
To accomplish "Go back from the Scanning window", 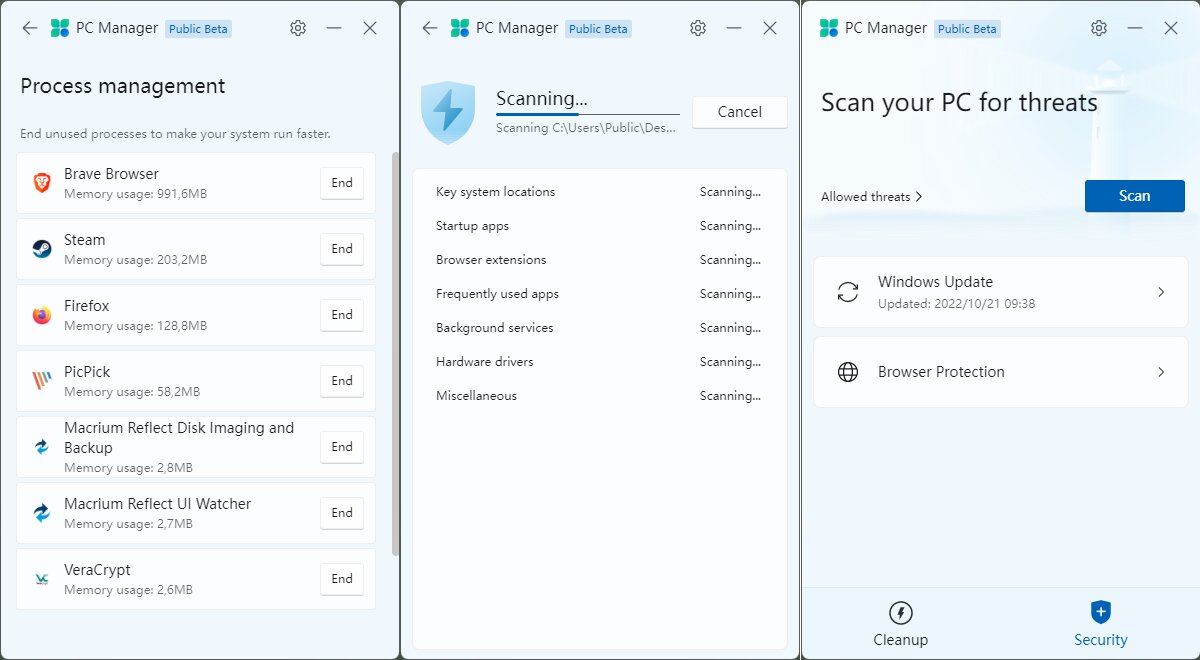I will (x=430, y=28).
